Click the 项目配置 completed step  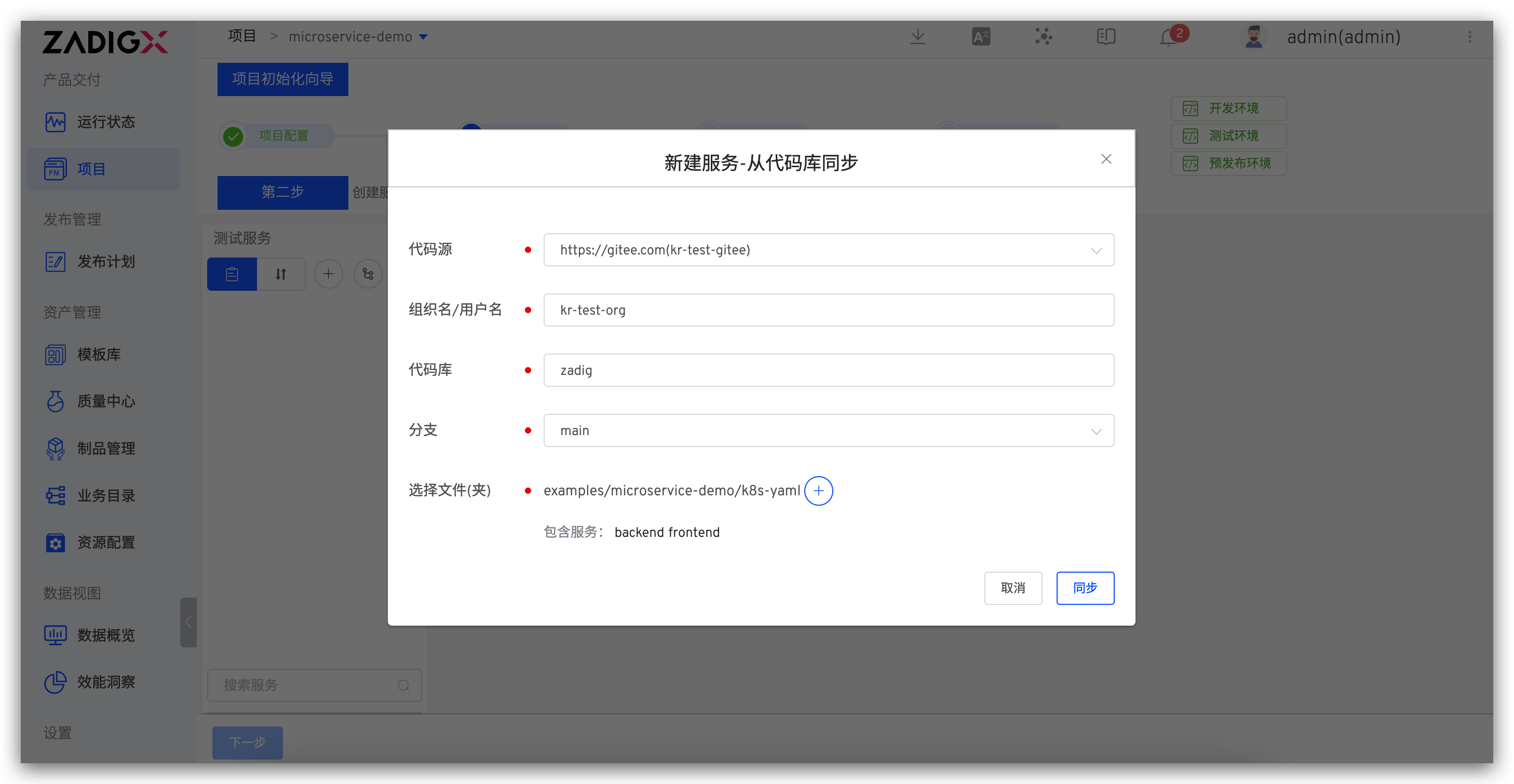[x=277, y=136]
